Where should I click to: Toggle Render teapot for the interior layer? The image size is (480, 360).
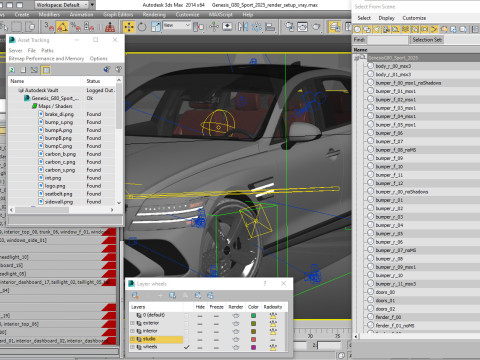coord(236,331)
